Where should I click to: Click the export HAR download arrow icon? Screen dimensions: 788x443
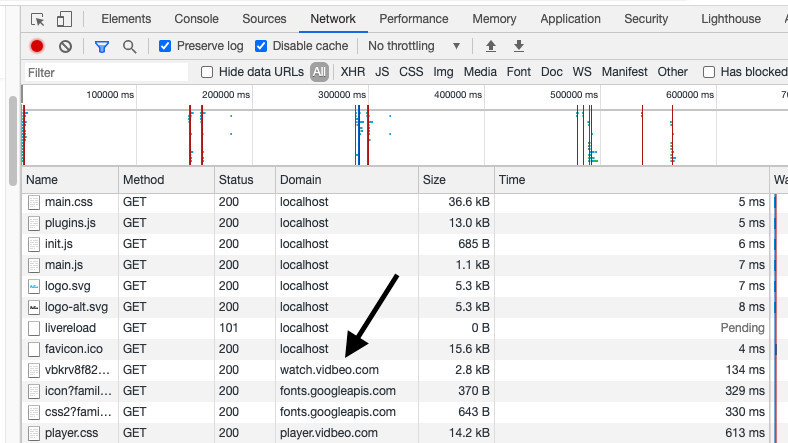point(519,46)
